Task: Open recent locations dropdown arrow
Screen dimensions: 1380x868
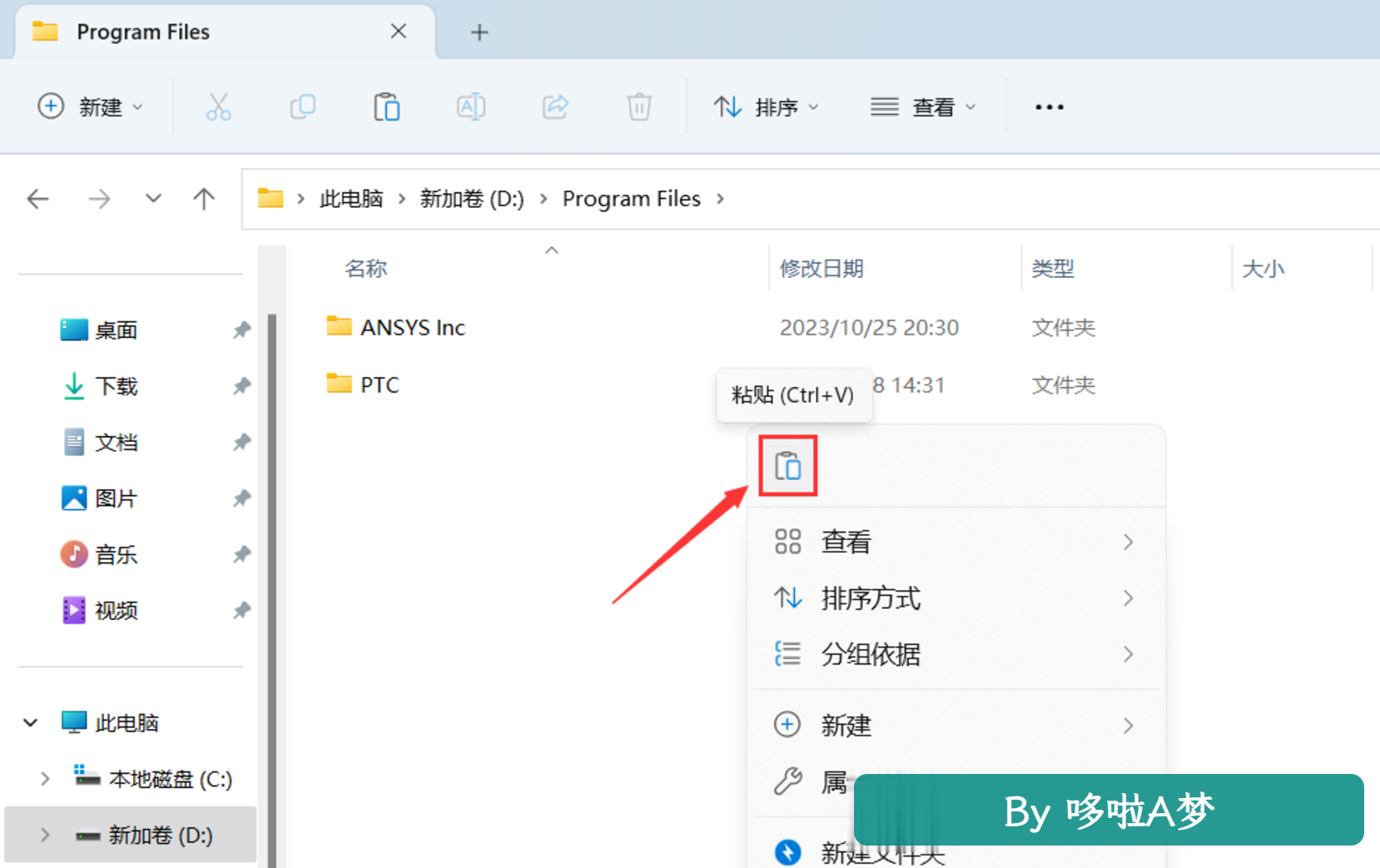Action: tap(153, 199)
